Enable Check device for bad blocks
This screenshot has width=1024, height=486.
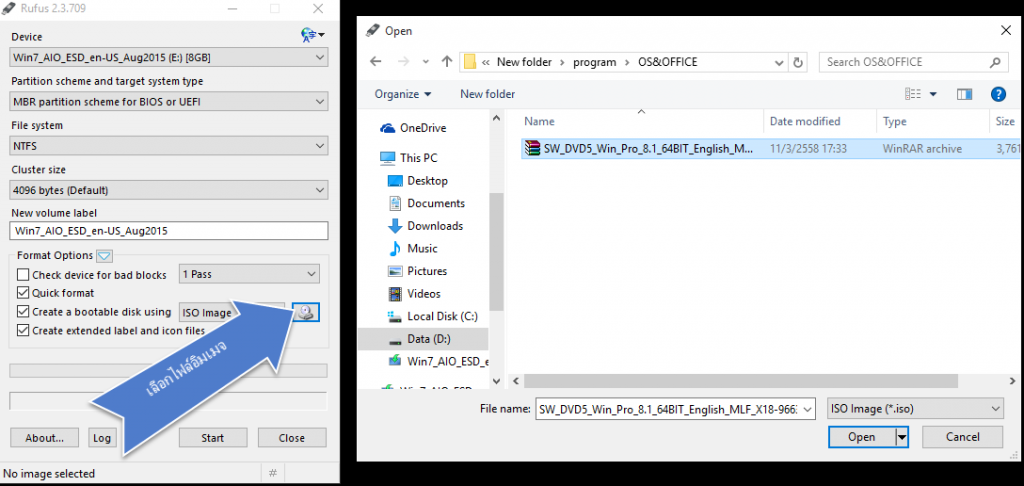(x=24, y=275)
